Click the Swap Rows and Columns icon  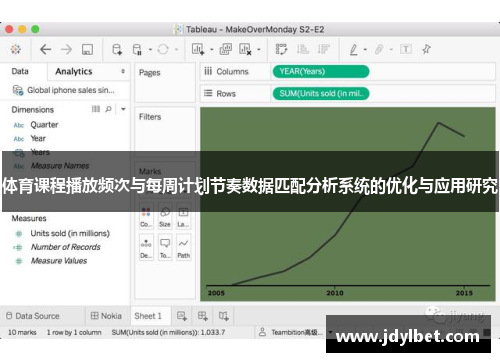(281, 49)
